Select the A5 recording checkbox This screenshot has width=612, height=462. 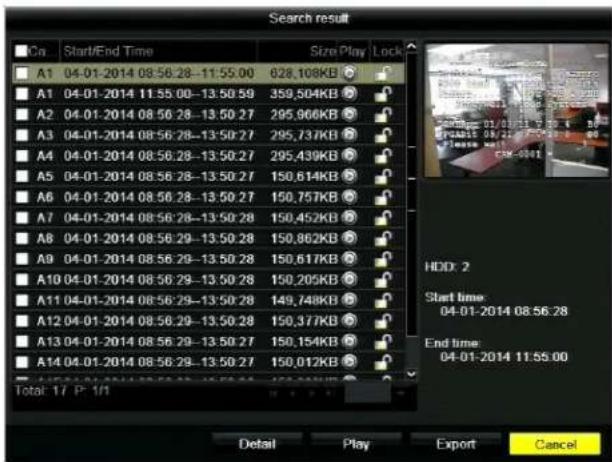tap(22, 176)
